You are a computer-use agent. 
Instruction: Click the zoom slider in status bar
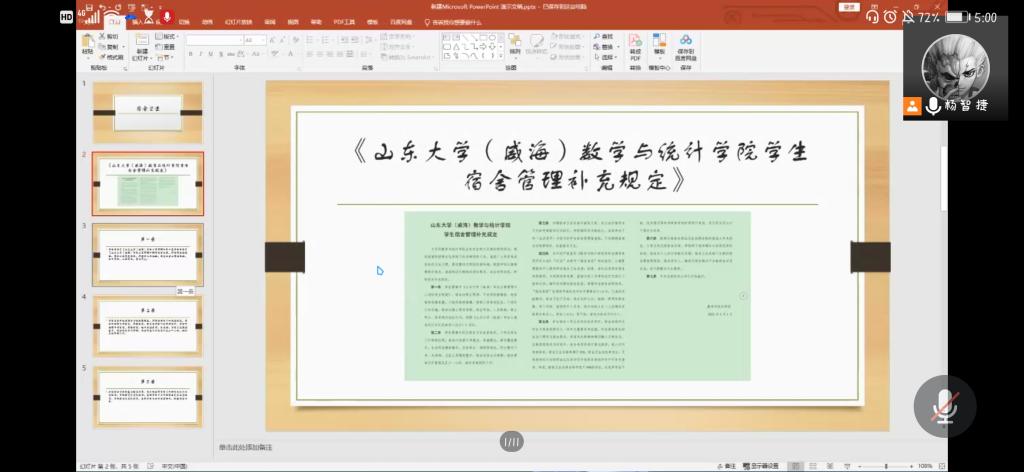click(x=885, y=466)
